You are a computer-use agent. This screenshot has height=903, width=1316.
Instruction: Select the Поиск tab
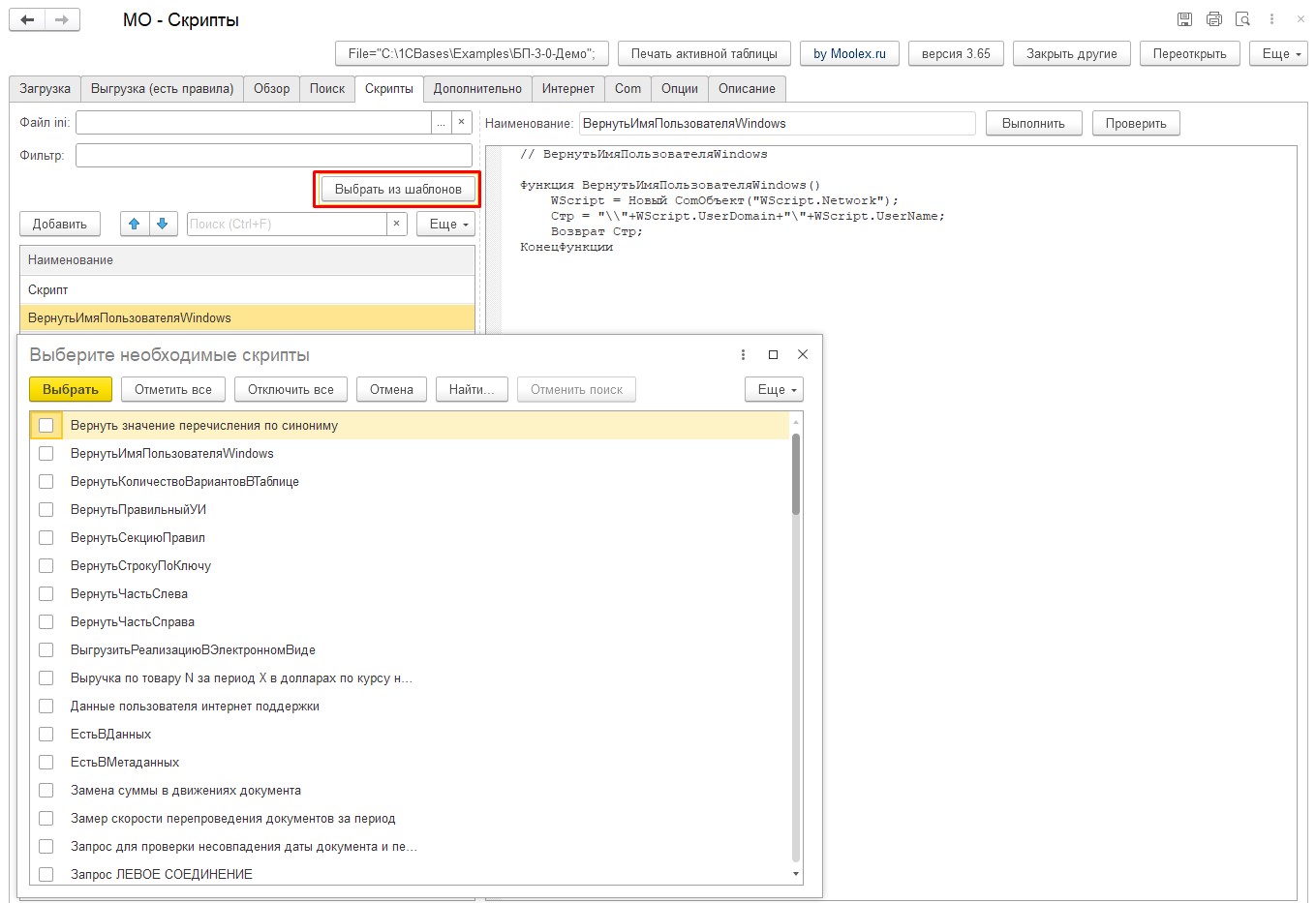coord(327,88)
